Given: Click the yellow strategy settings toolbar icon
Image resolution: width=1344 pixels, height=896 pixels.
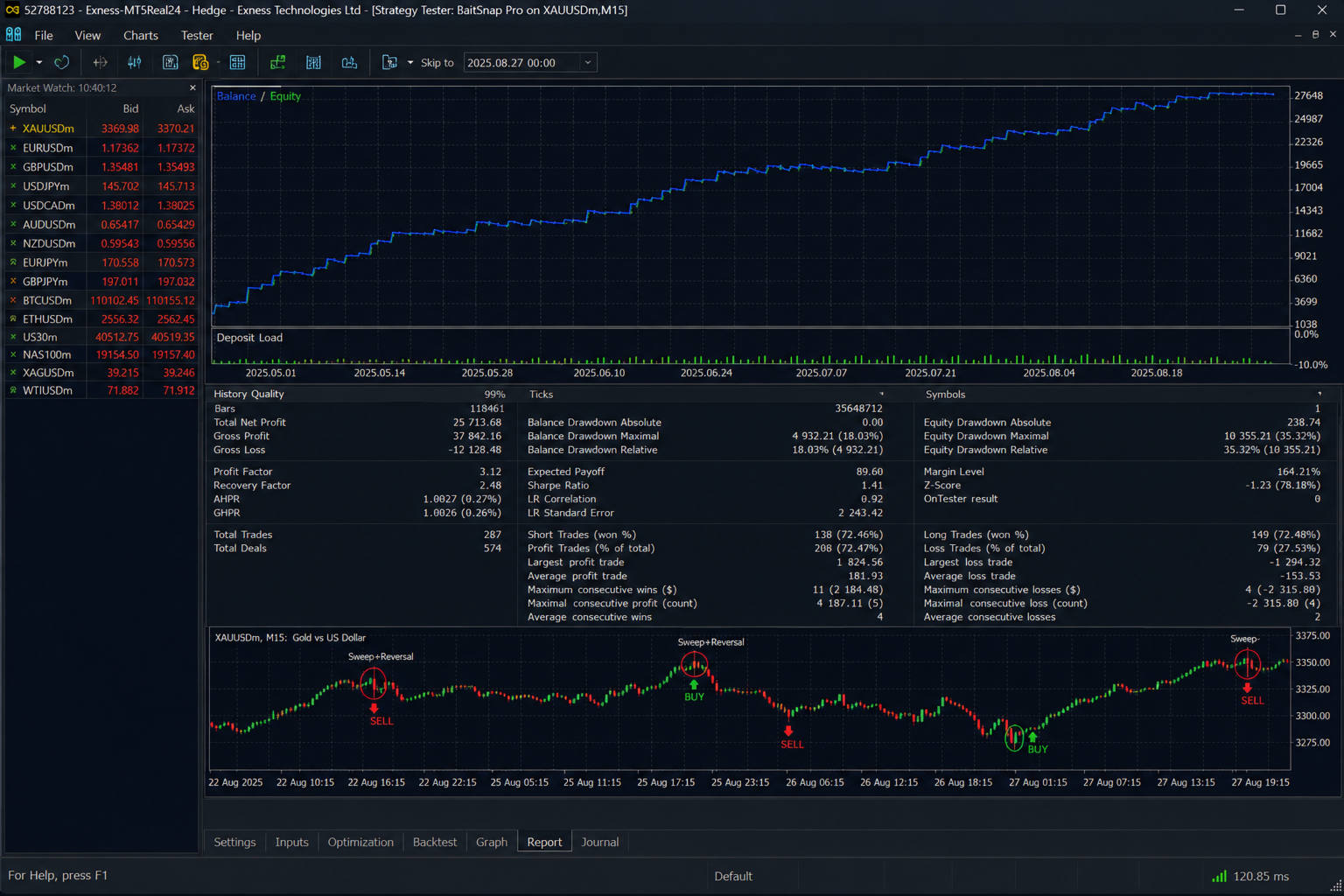Looking at the screenshot, I should pos(200,62).
